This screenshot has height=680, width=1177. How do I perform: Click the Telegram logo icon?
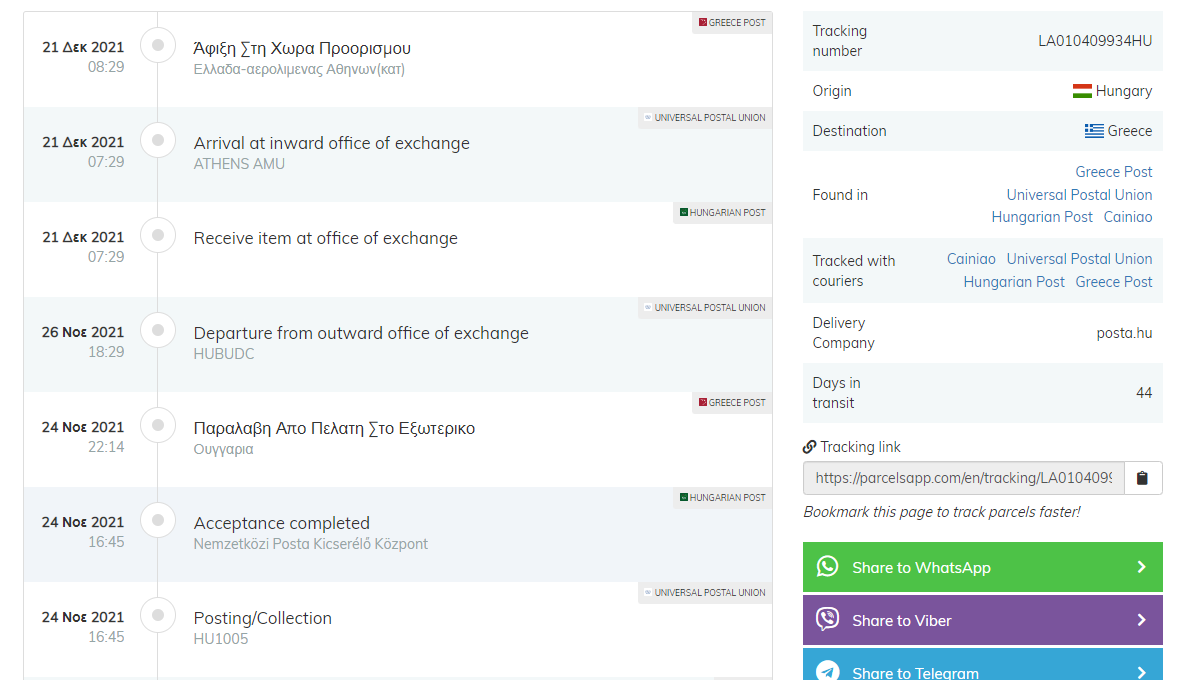point(827,670)
